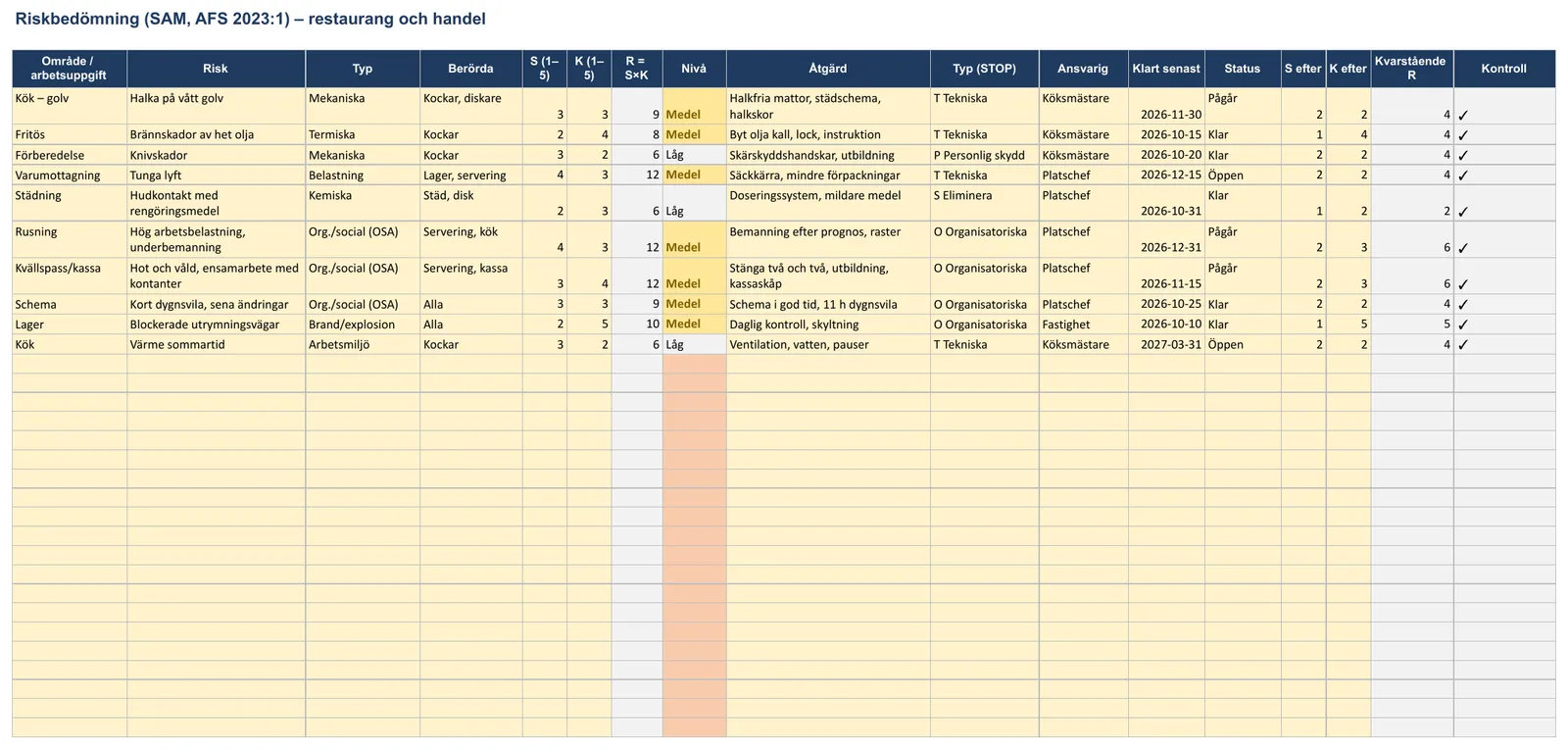The image size is (1568, 749).
Task: Select 'Kort dygnsvila, sena ändringar' cell
Action: coord(216,304)
